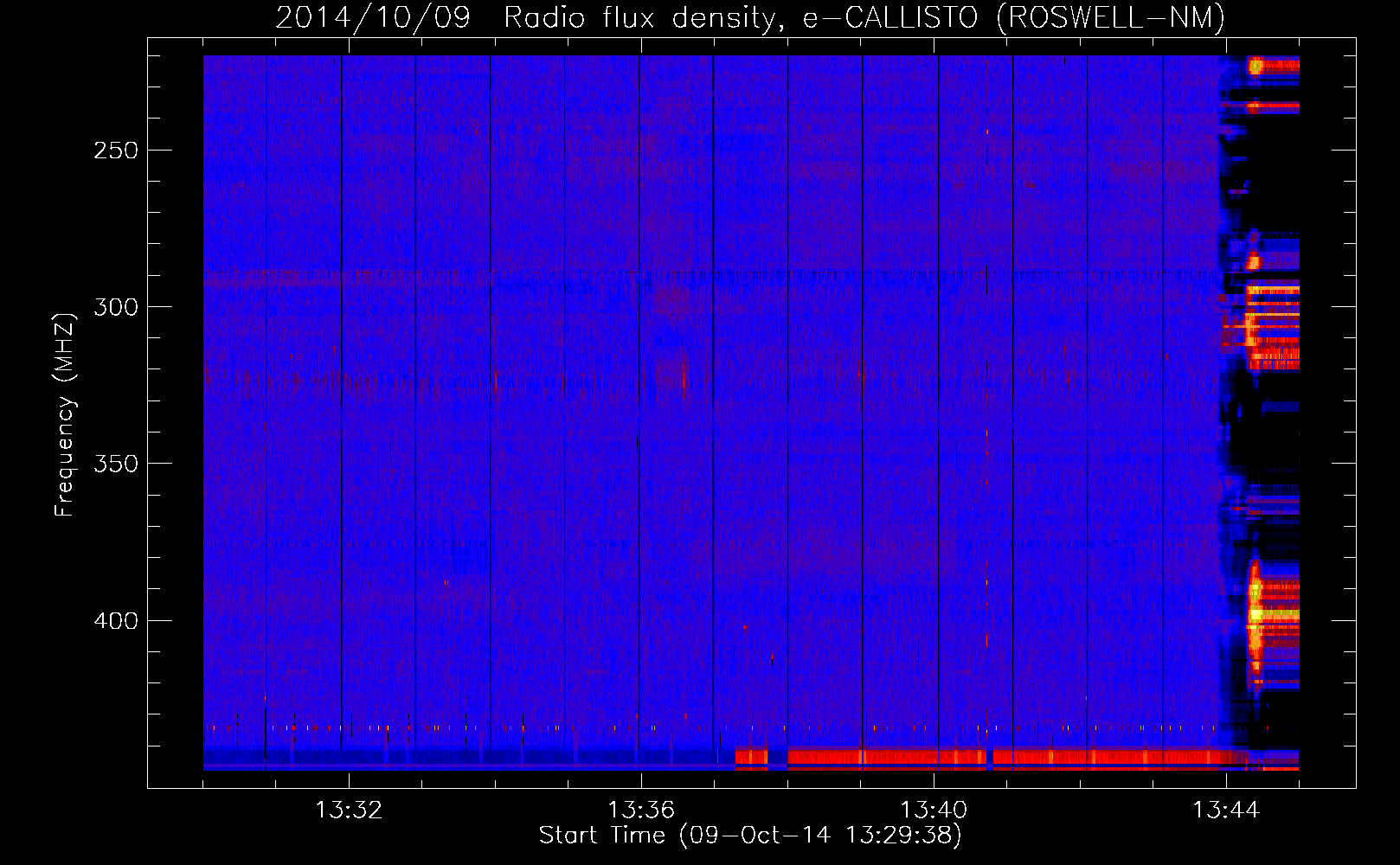Click the "Frequency (MHZ)" y-axis label
Screen dimensions: 1400x865
click(65, 414)
